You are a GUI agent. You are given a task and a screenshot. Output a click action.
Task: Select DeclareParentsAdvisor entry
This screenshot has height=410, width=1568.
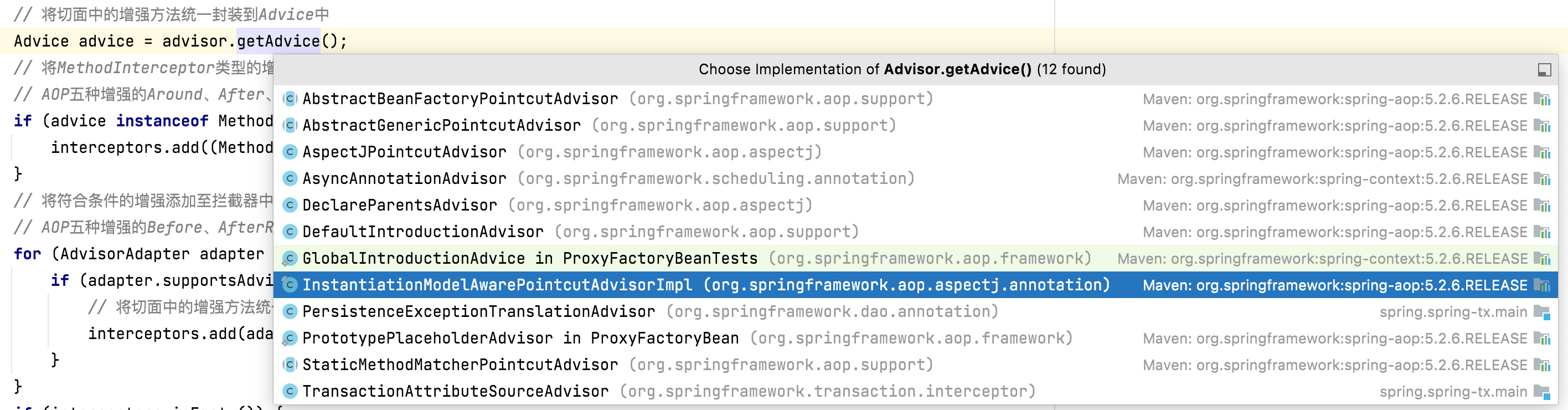point(915,206)
